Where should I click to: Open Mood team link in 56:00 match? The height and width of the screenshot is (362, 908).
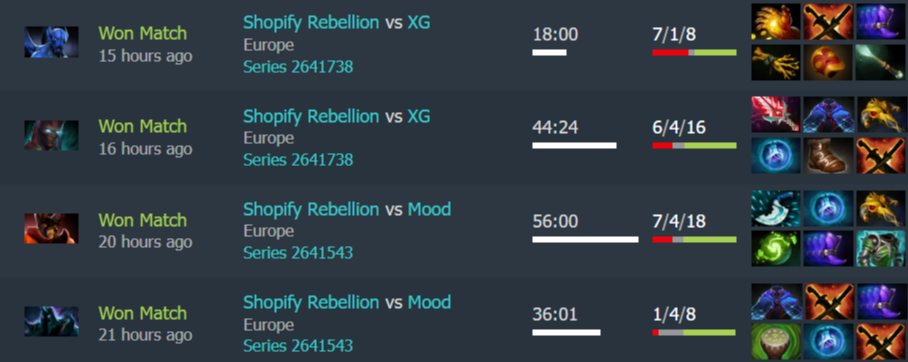pos(429,209)
